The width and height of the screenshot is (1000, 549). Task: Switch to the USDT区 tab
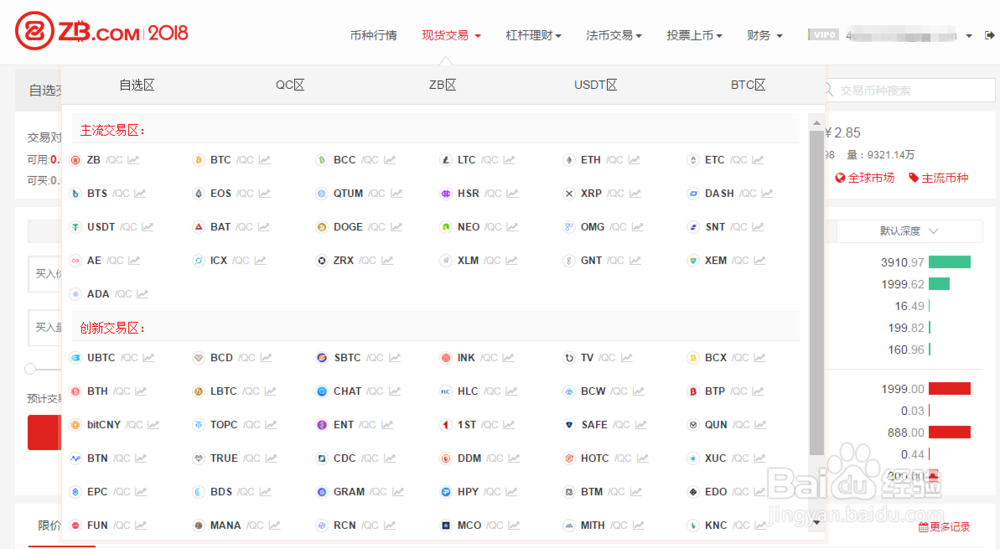click(x=595, y=85)
